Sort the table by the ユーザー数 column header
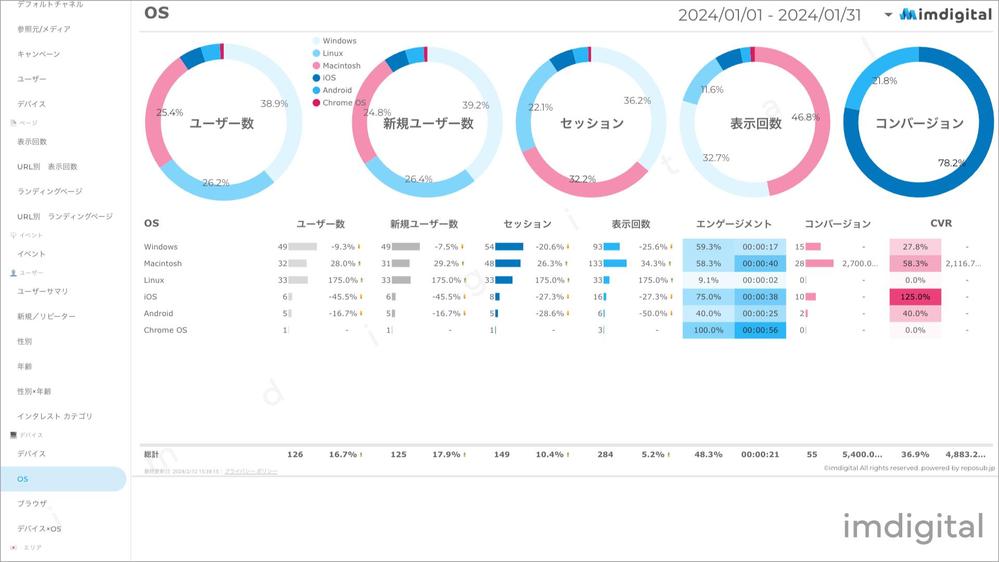The height and width of the screenshot is (562, 999). [x=320, y=224]
